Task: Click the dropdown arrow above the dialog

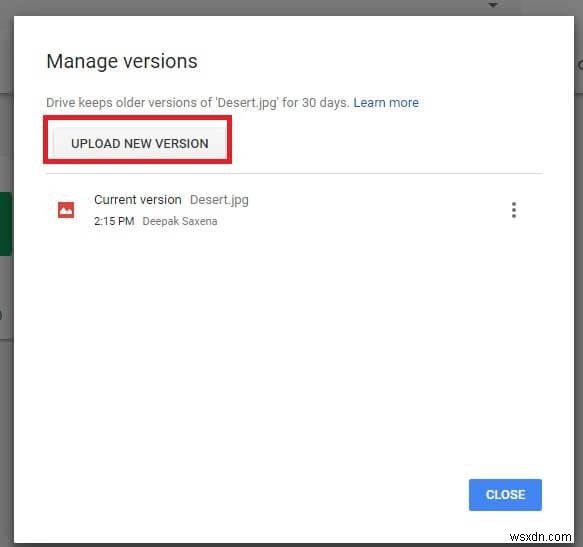Action: (x=493, y=5)
